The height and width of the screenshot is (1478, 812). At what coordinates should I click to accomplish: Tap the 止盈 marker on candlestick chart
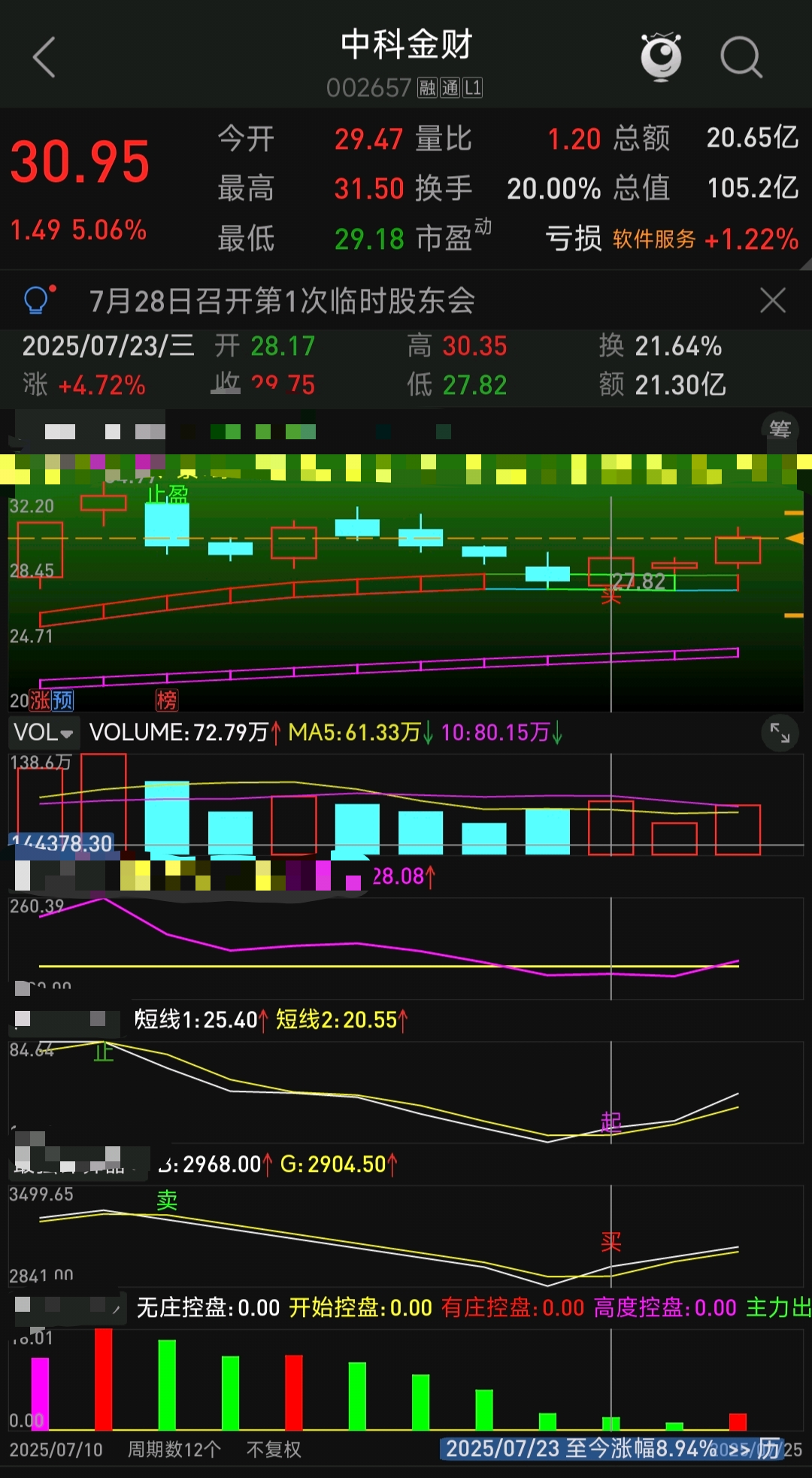coord(167,494)
